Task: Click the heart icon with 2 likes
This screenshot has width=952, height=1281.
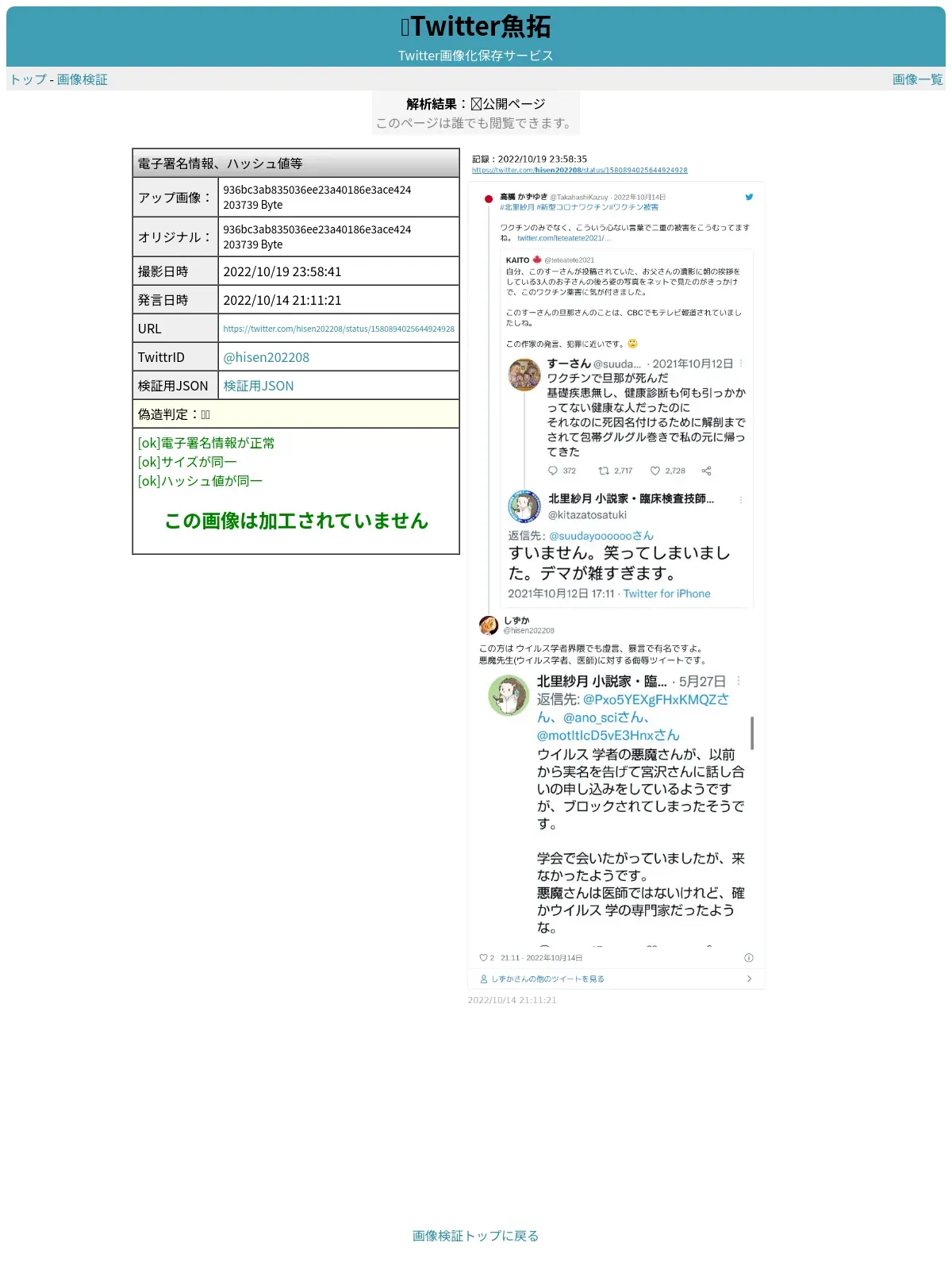Action: (x=483, y=958)
